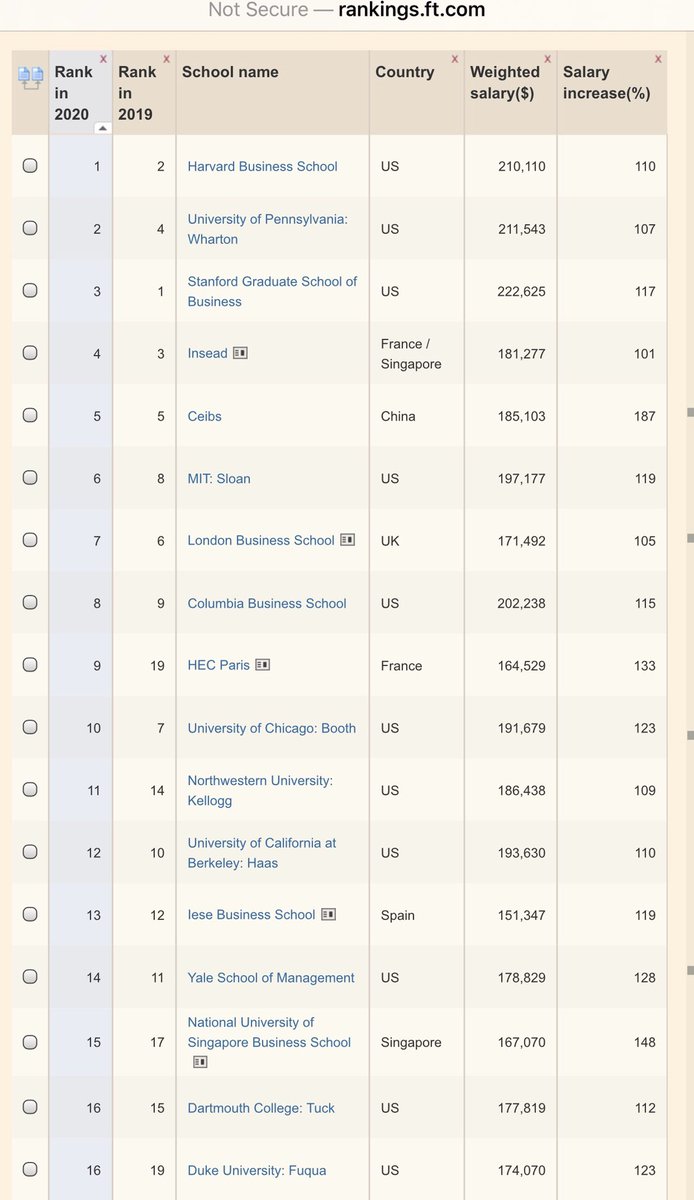Image resolution: width=694 pixels, height=1200 pixels.
Task: Open the MIT: Sloan link
Action: [x=219, y=478]
